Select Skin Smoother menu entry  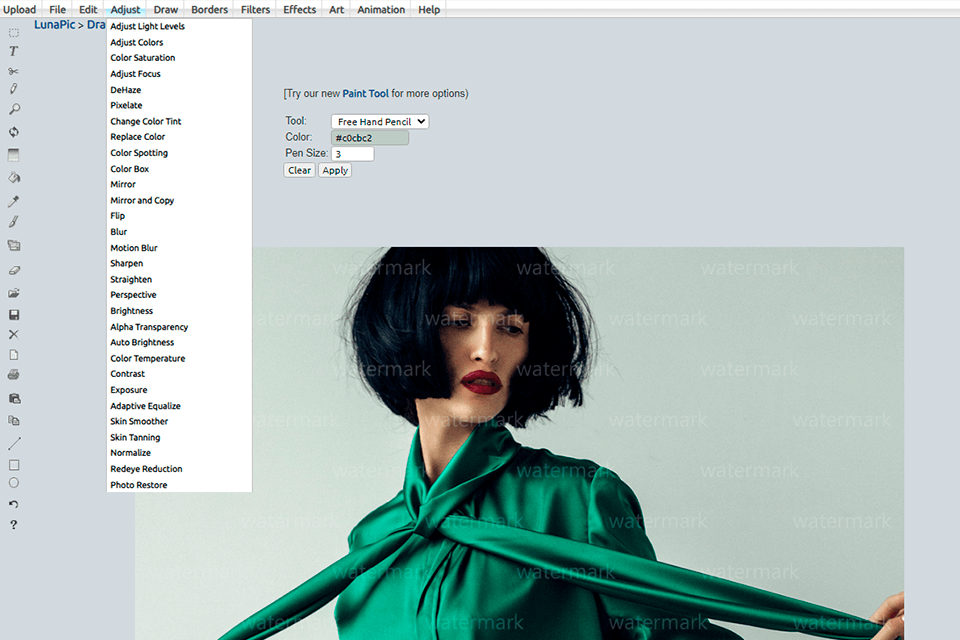coord(139,422)
